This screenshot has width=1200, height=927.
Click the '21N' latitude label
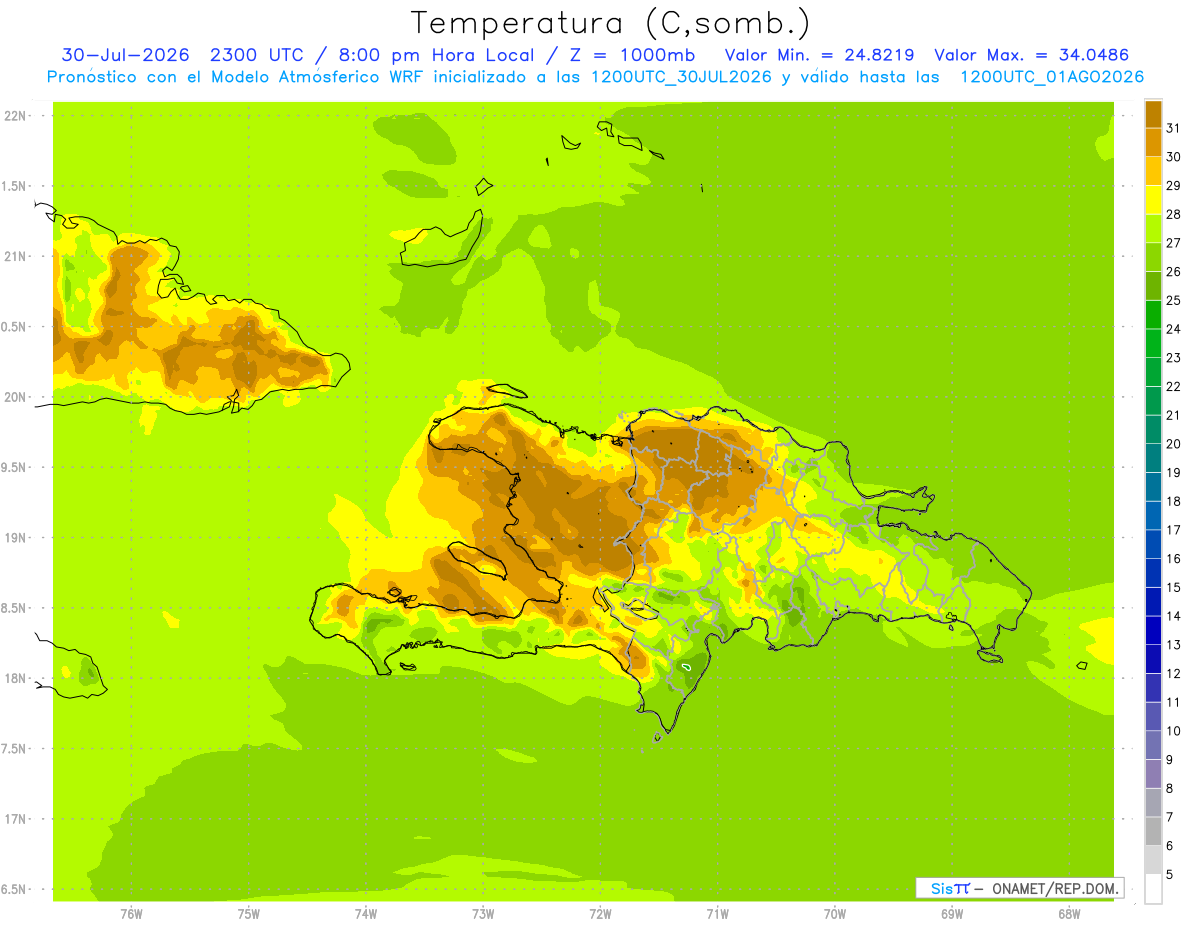click(x=14, y=256)
